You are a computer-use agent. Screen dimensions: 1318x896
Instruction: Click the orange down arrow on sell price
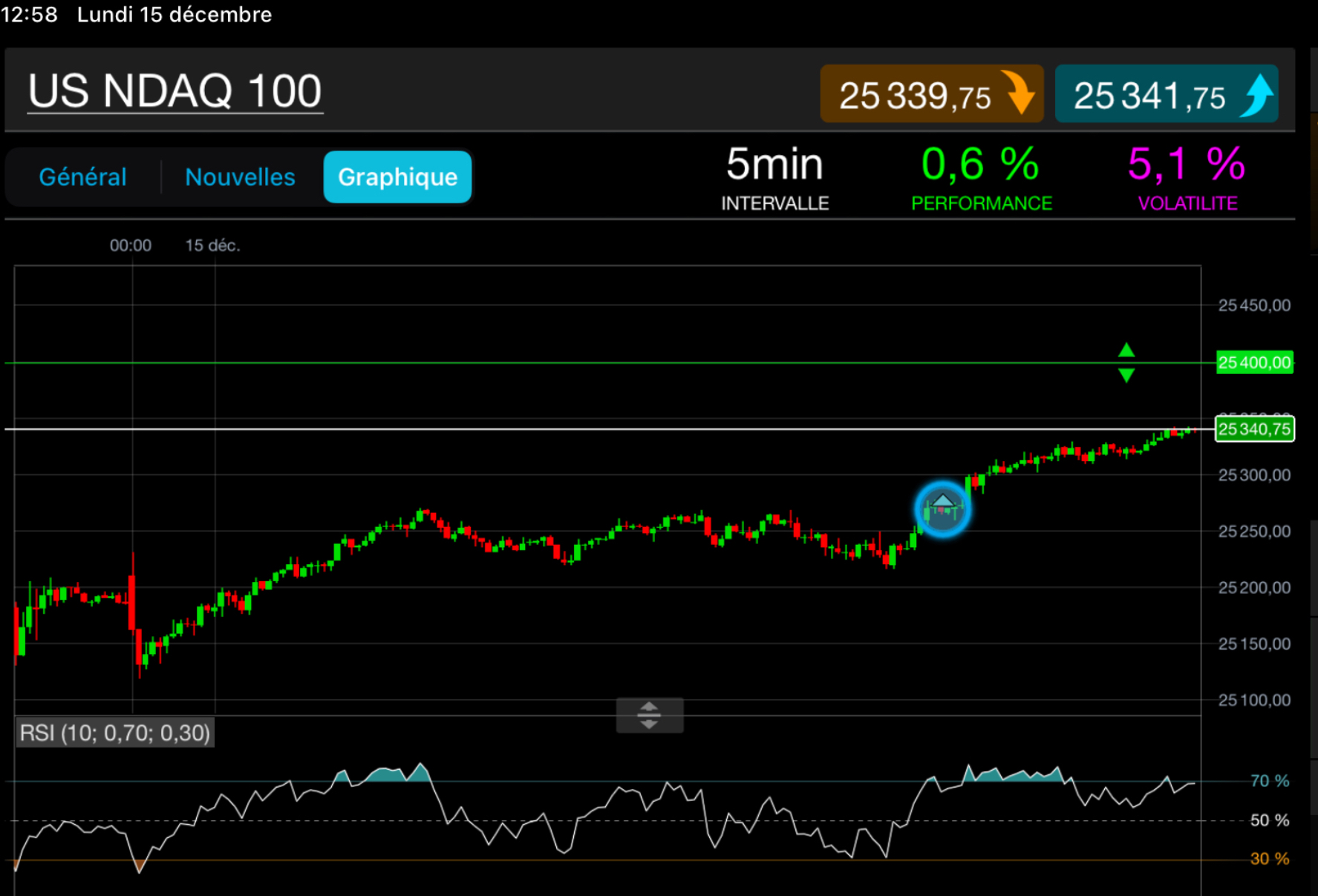pyautogui.click(x=1018, y=92)
